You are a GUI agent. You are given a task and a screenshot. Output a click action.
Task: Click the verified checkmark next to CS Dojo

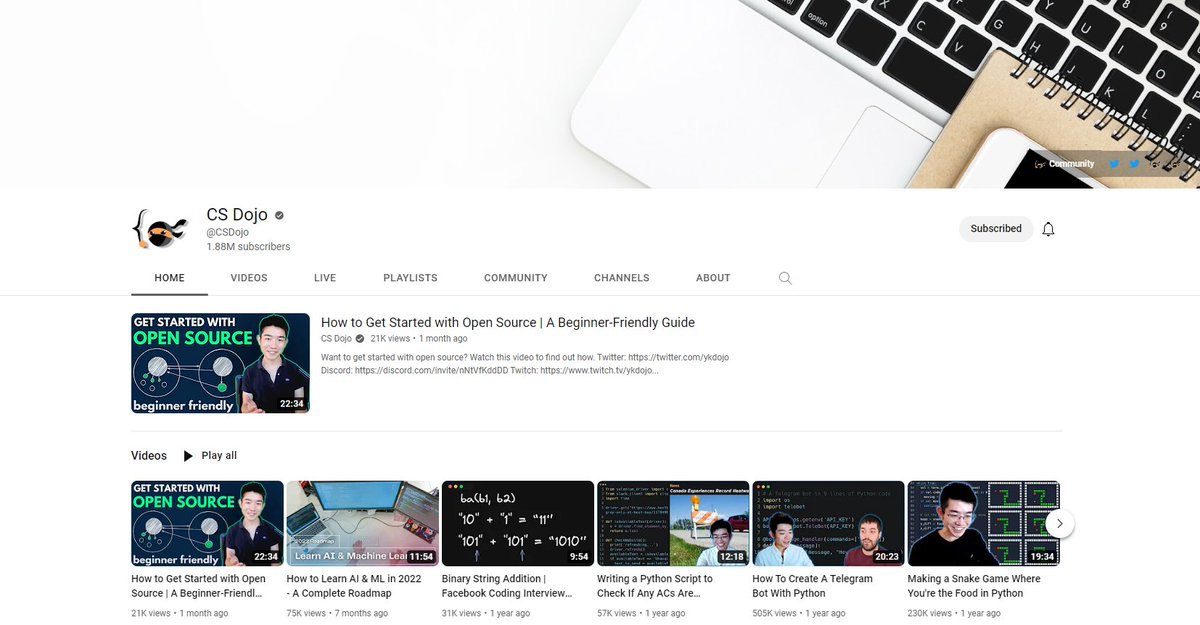point(277,214)
